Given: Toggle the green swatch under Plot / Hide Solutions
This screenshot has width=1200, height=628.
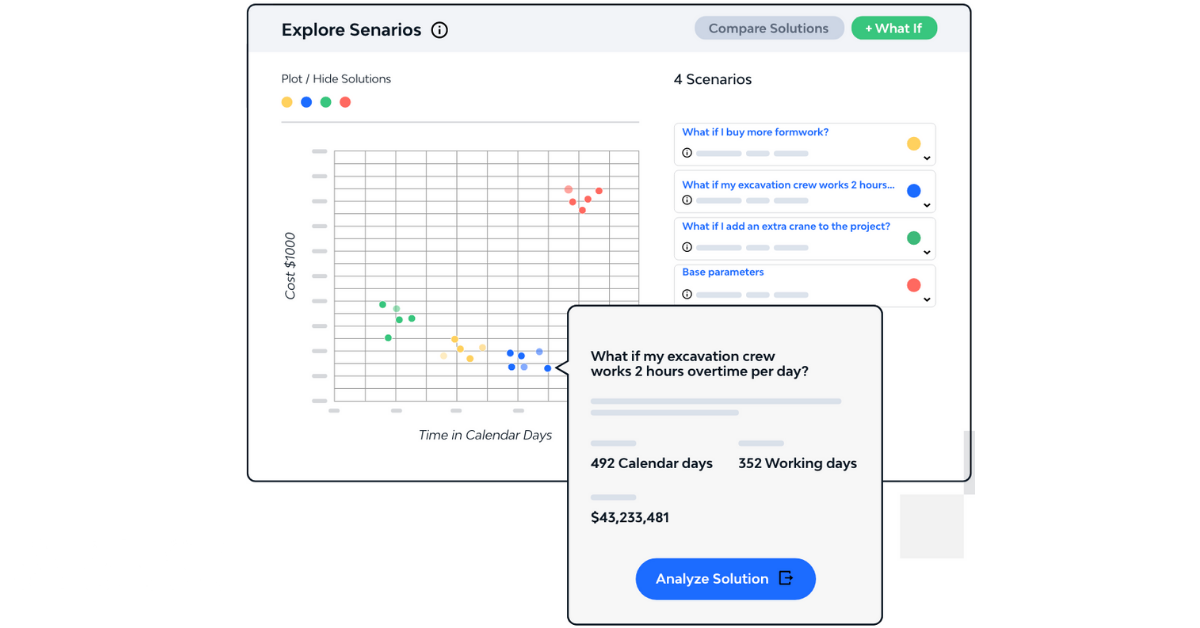Looking at the screenshot, I should [325, 101].
